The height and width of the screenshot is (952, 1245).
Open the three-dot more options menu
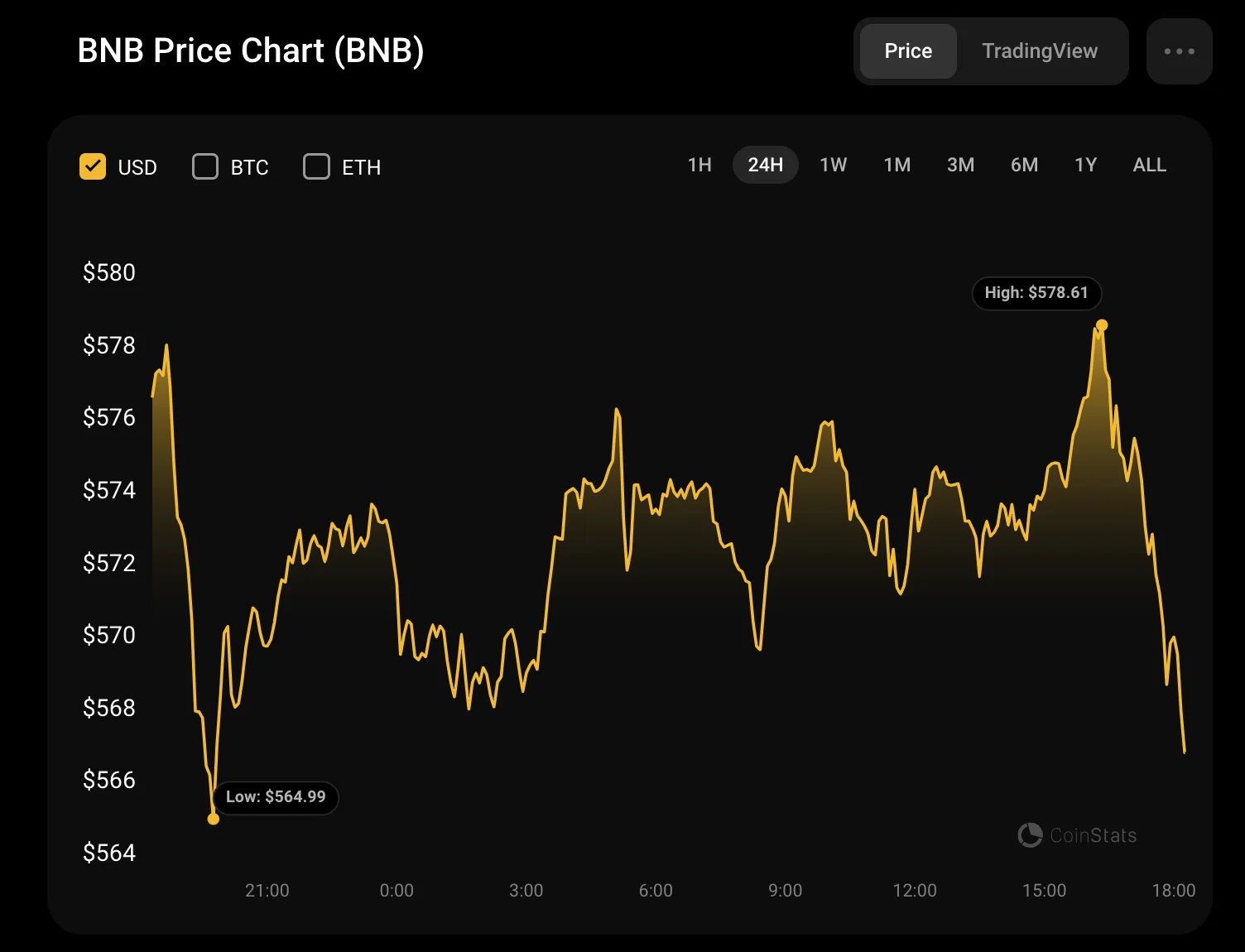tap(1179, 51)
